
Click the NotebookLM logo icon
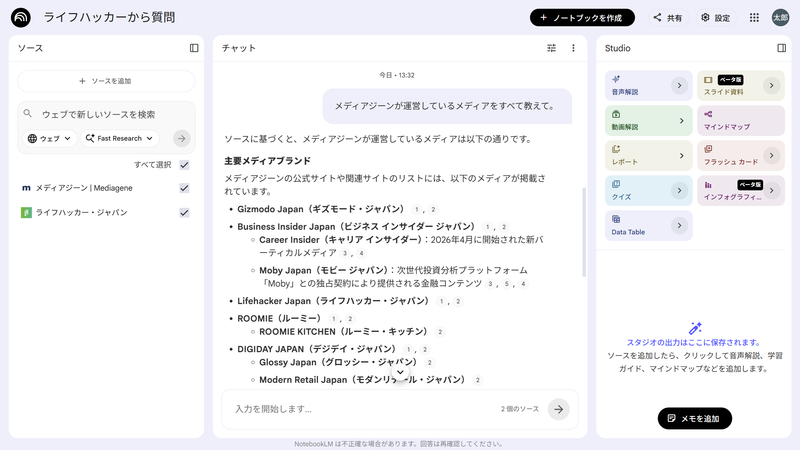pos(21,17)
